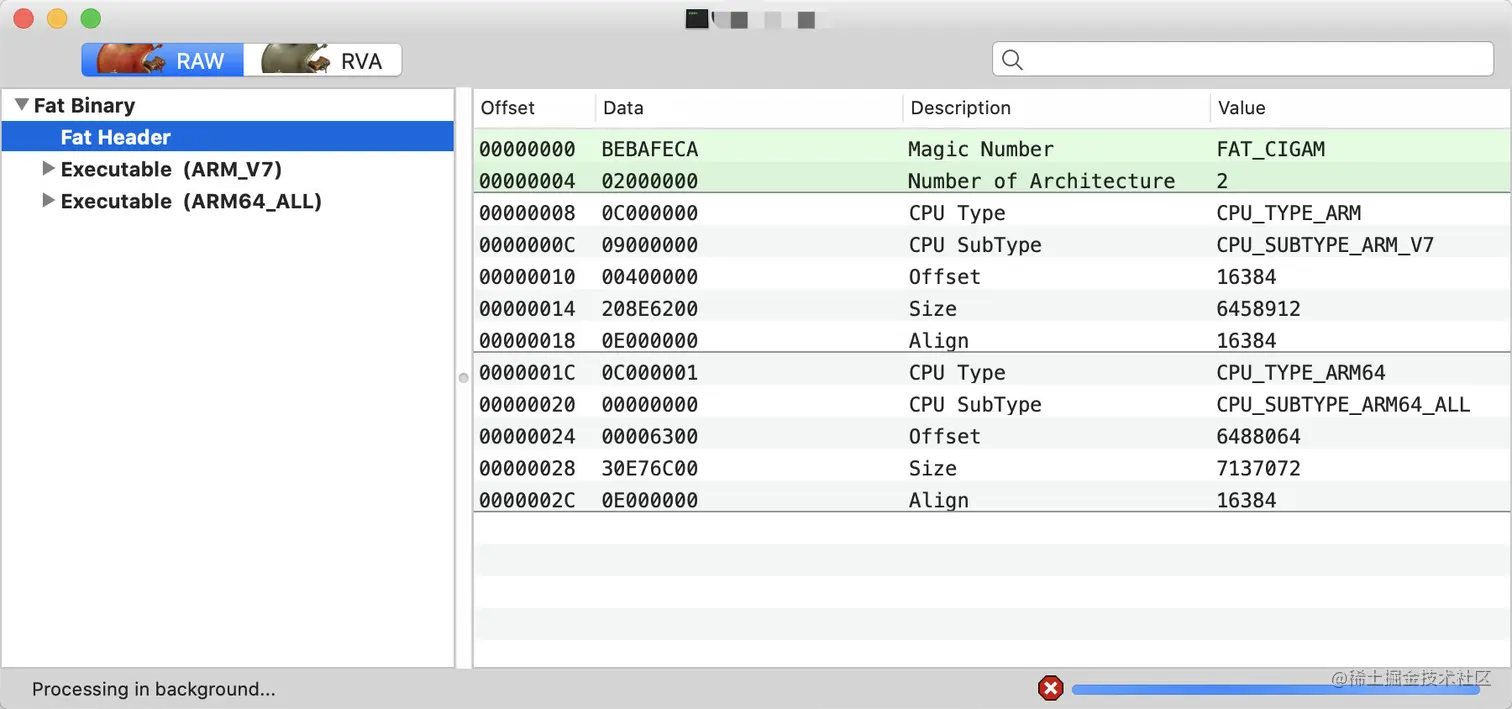Select the FAT_CIGAM value cell

(1271, 149)
